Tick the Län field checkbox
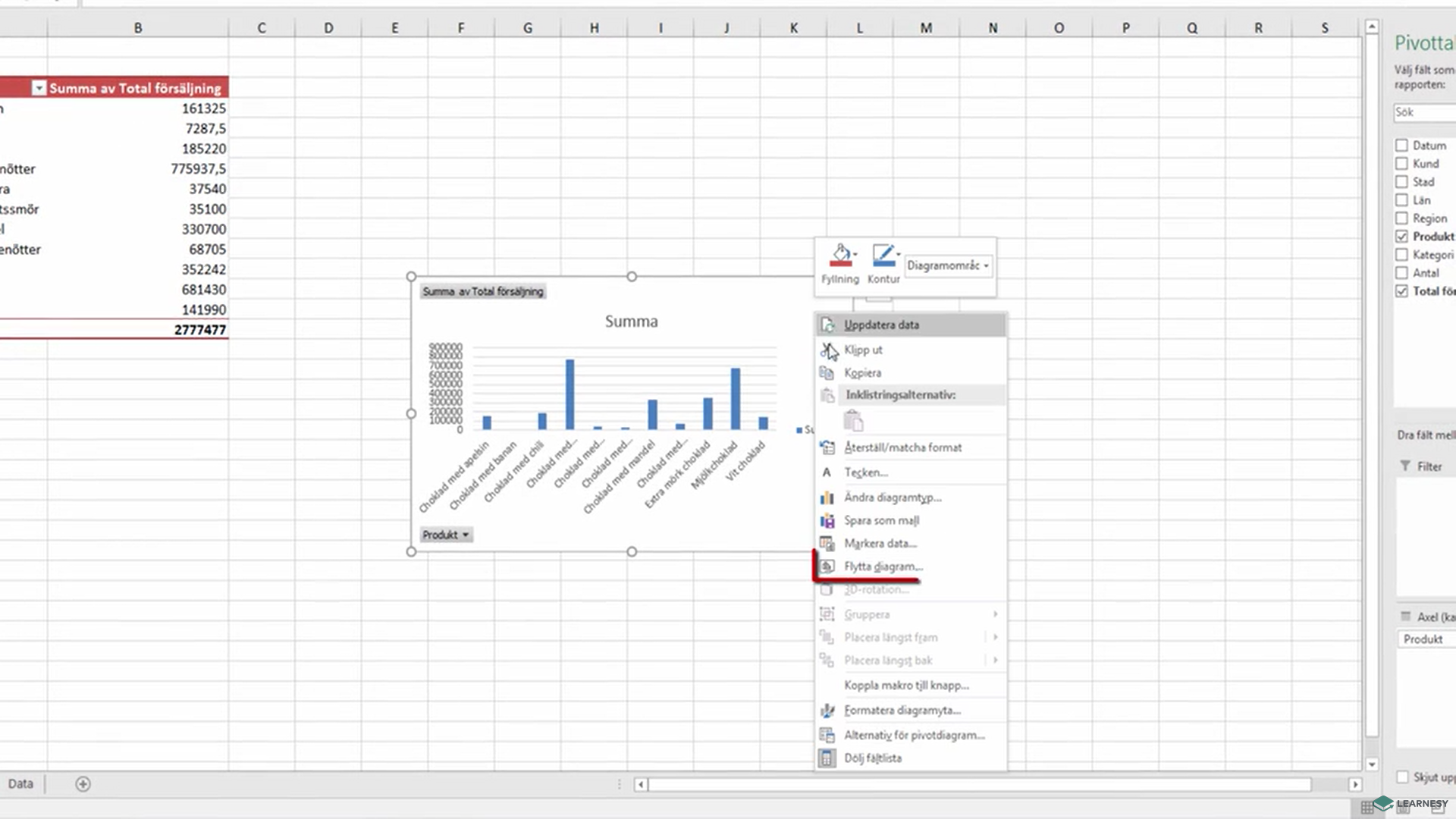This screenshot has height=819, width=1456. point(1401,199)
